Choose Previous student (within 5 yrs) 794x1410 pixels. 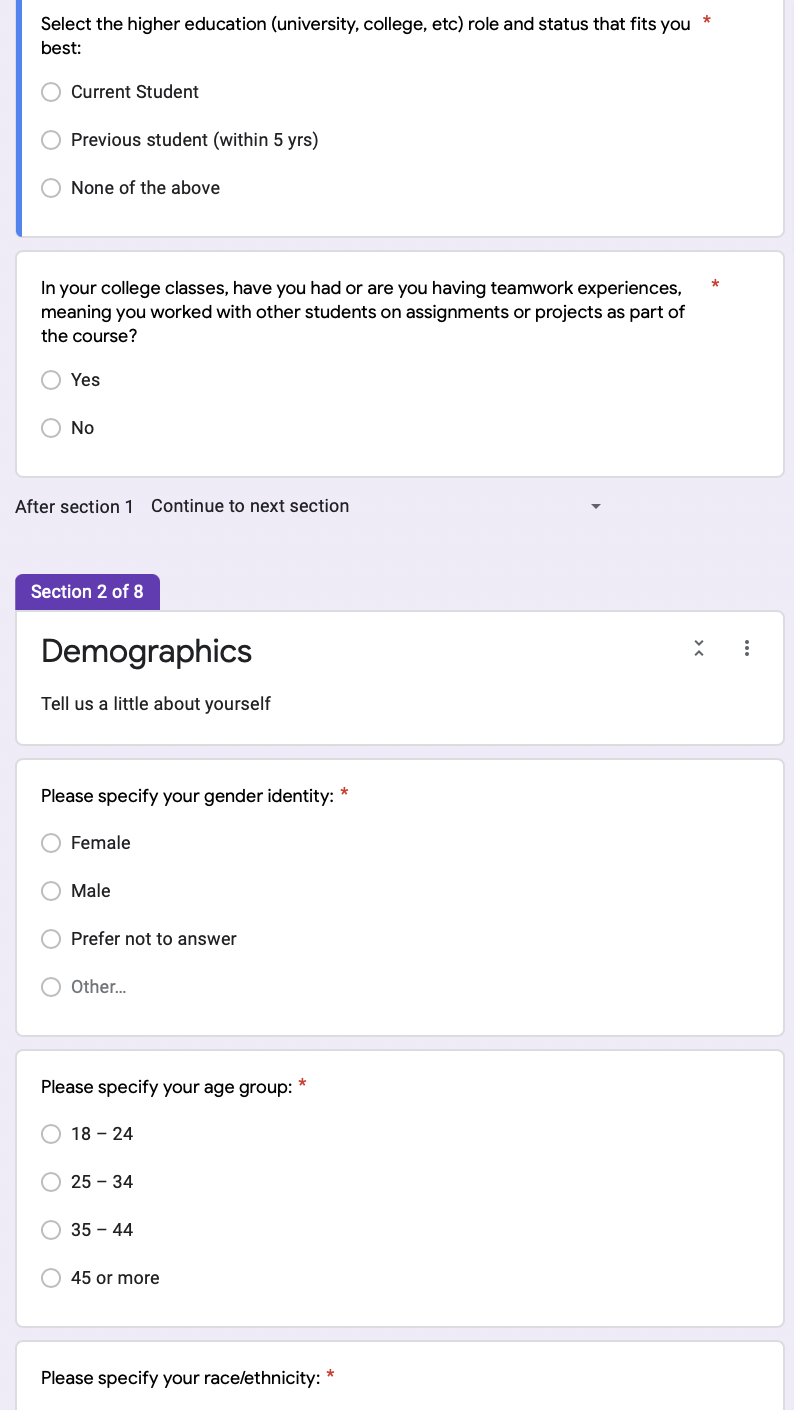(51, 140)
